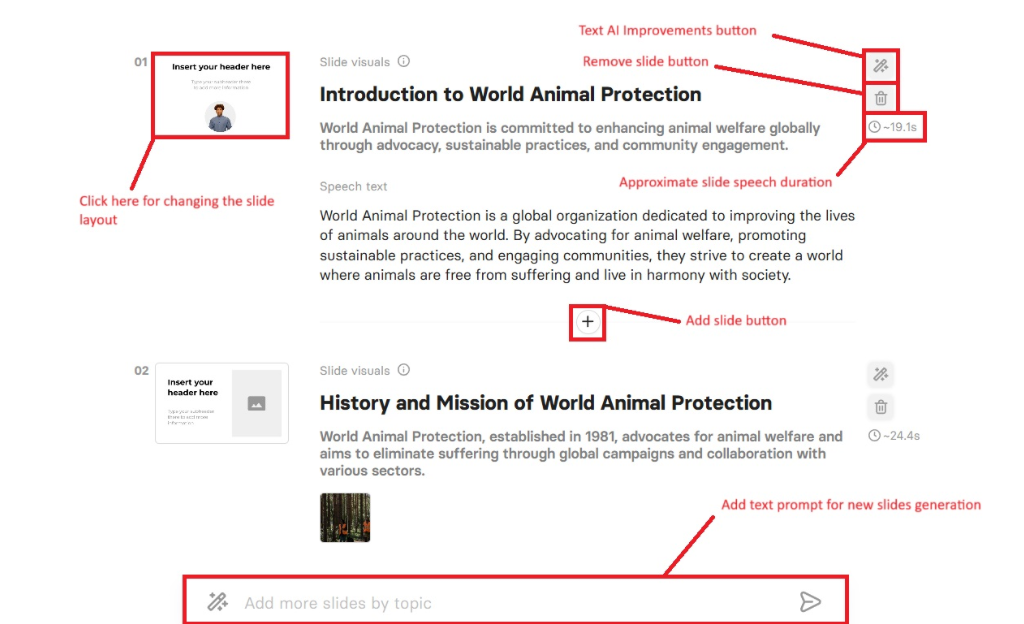Viewport: 1024px width, 624px height.
Task: Delete slide 01 with its trash icon
Action: 880,99
